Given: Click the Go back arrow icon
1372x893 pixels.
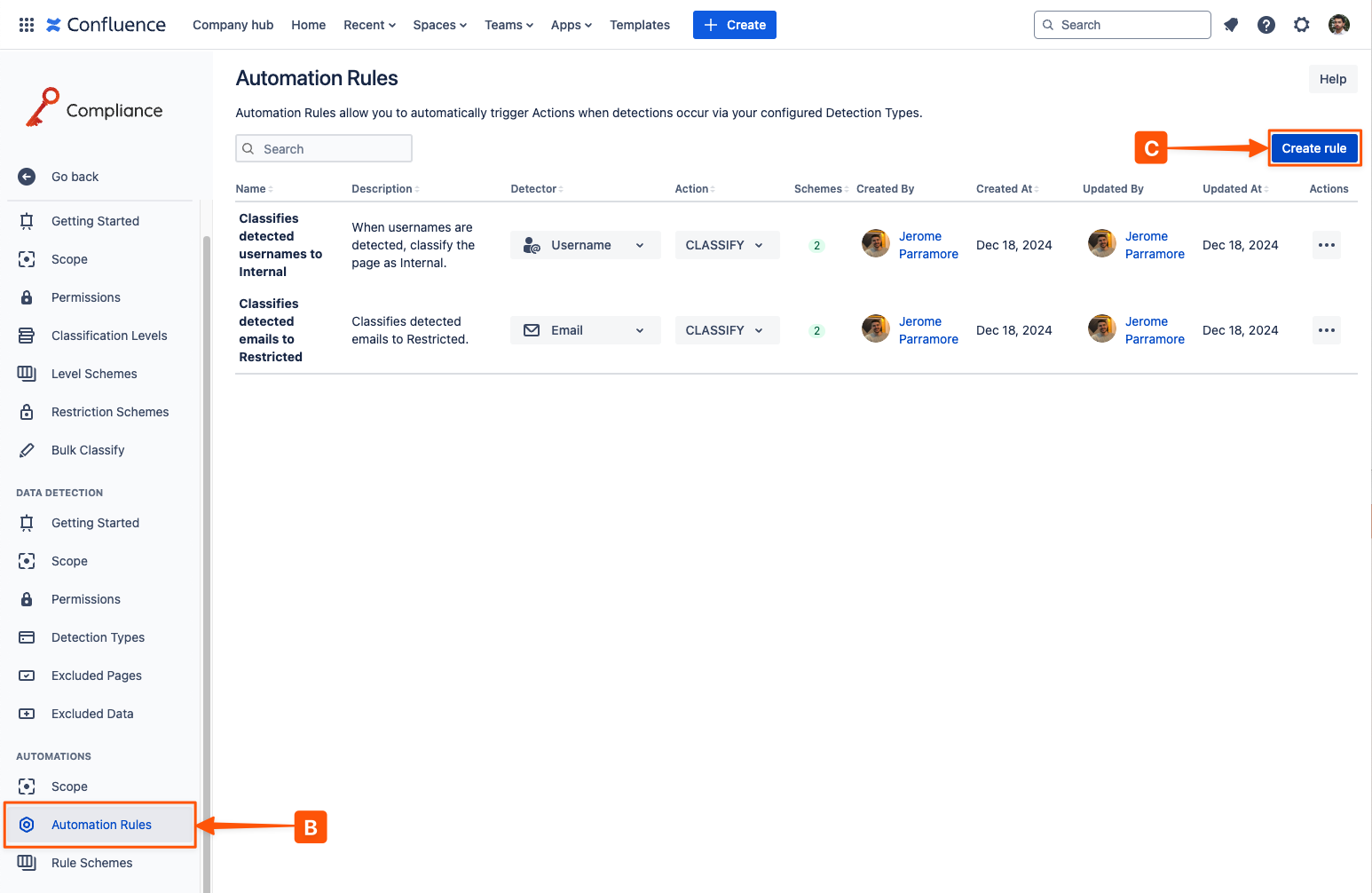Looking at the screenshot, I should point(27,177).
